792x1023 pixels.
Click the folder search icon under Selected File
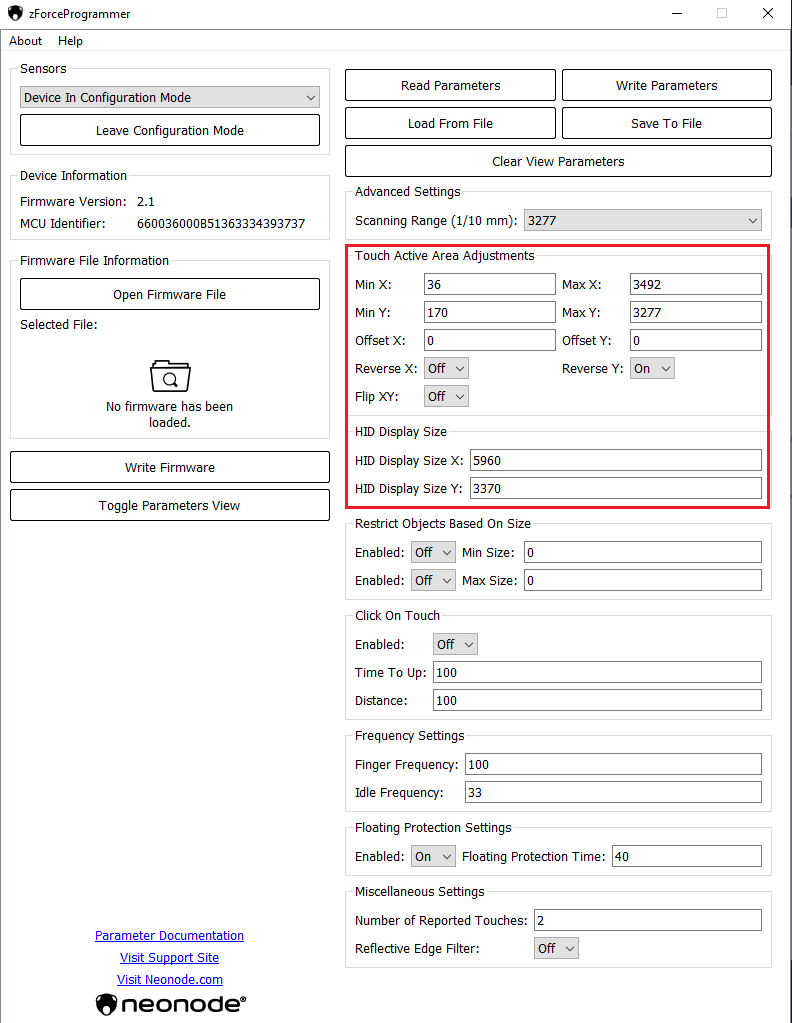(x=169, y=376)
